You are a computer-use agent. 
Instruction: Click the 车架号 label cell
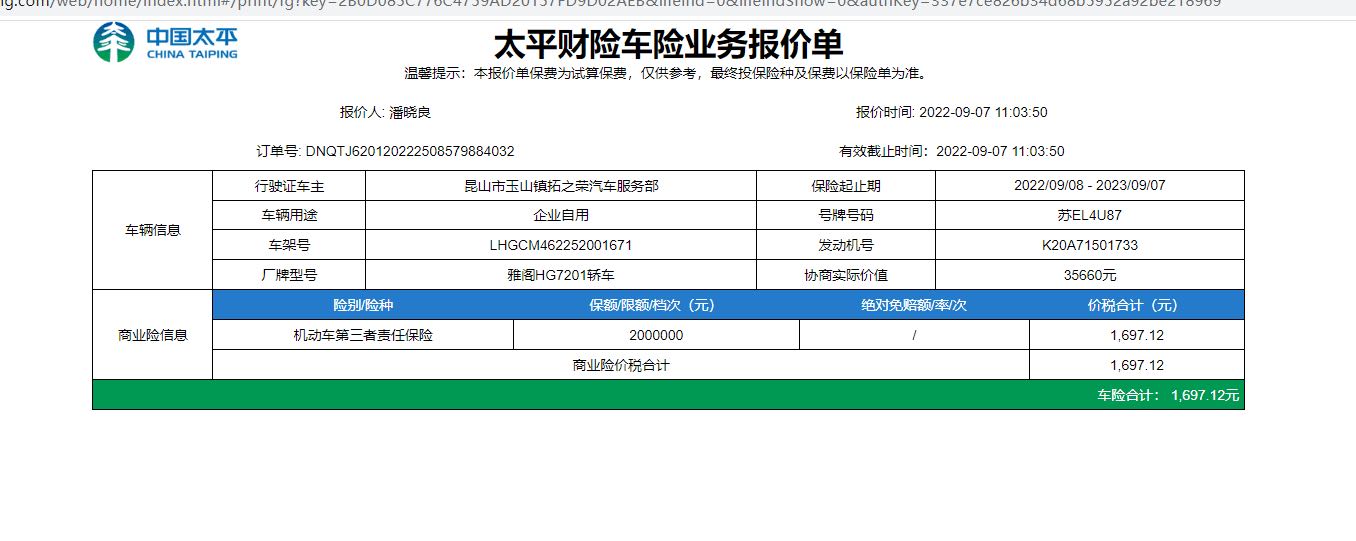click(289, 245)
